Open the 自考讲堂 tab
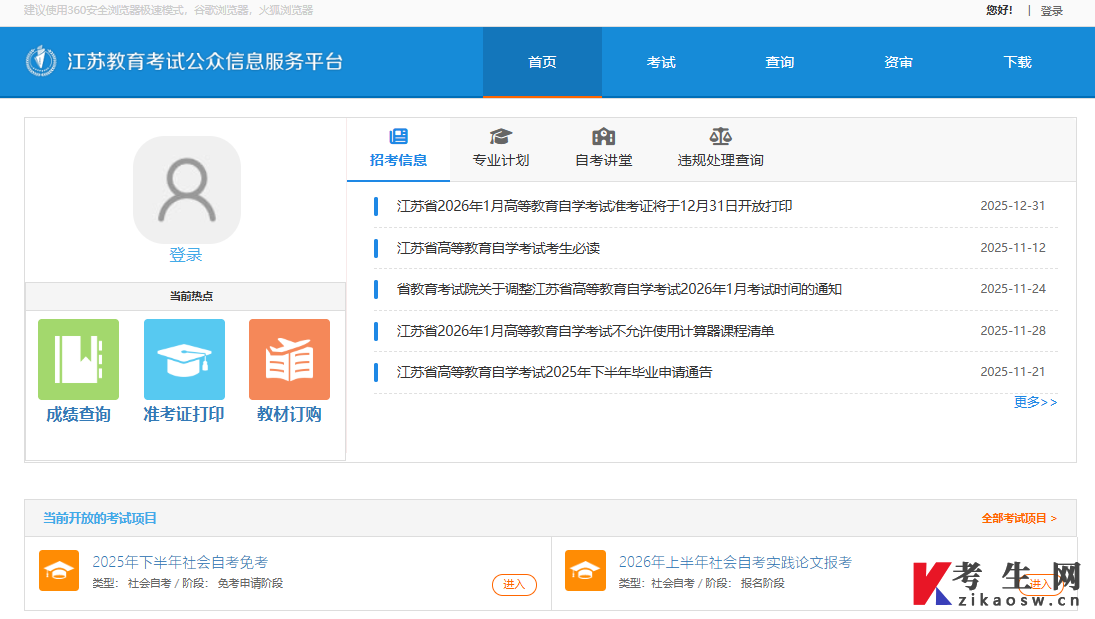This screenshot has height=619, width=1095. (x=603, y=149)
